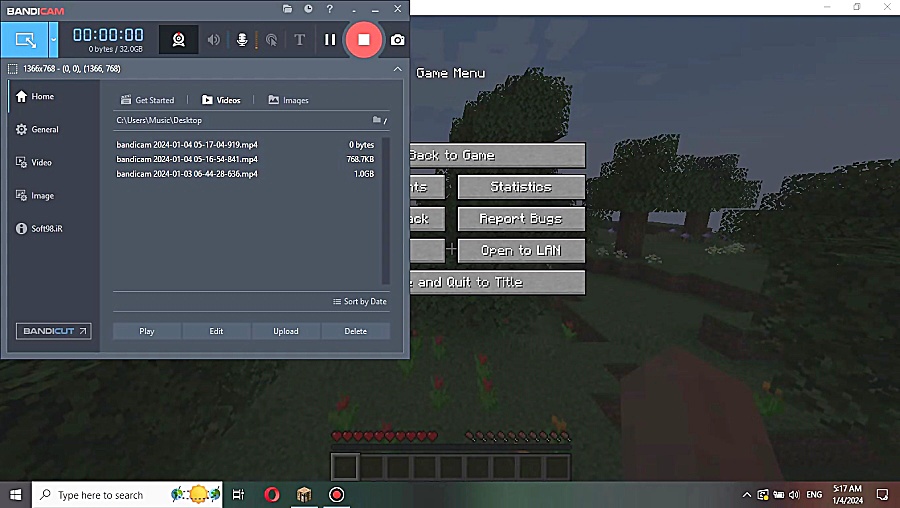Screen dimensions: 900x508
Task: Open the taskbar clock and date
Action: (847, 495)
